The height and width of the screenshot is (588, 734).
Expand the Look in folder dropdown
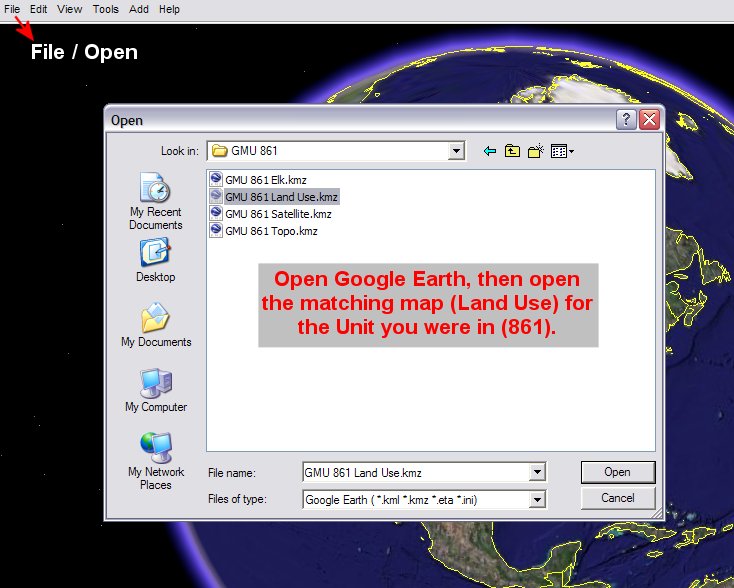(455, 151)
